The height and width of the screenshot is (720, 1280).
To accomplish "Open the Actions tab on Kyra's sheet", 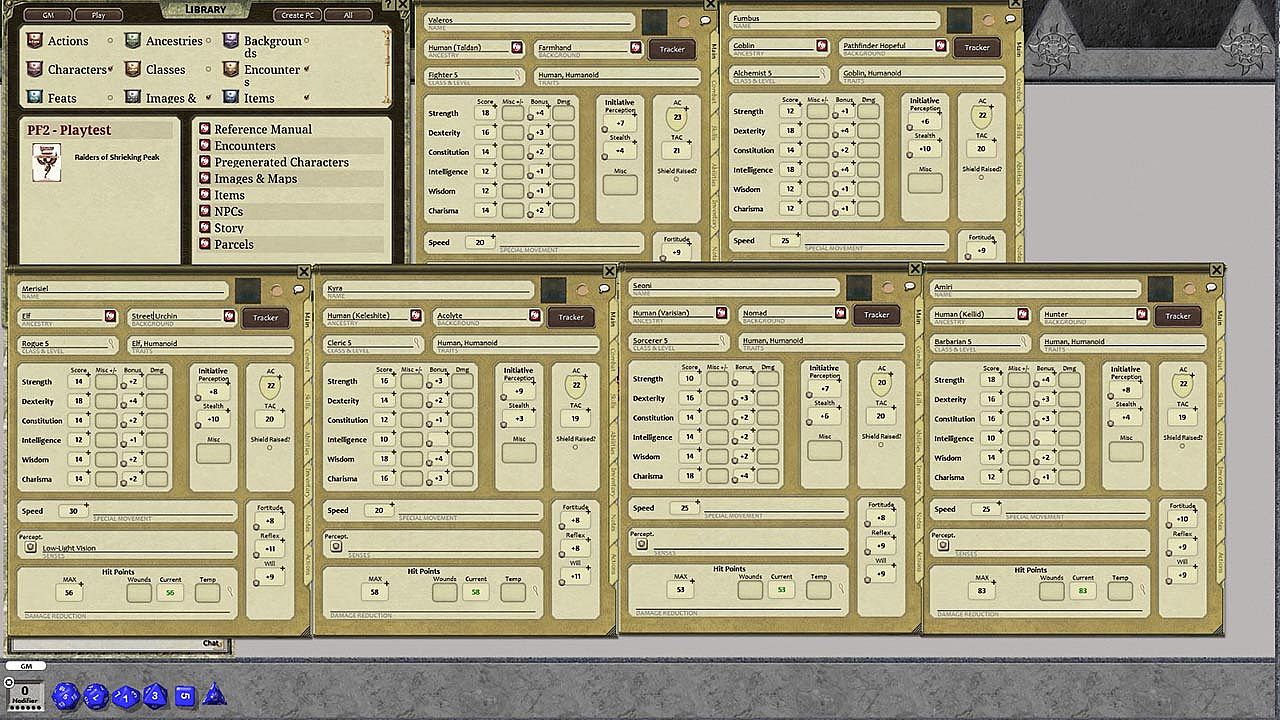I will click(612, 565).
